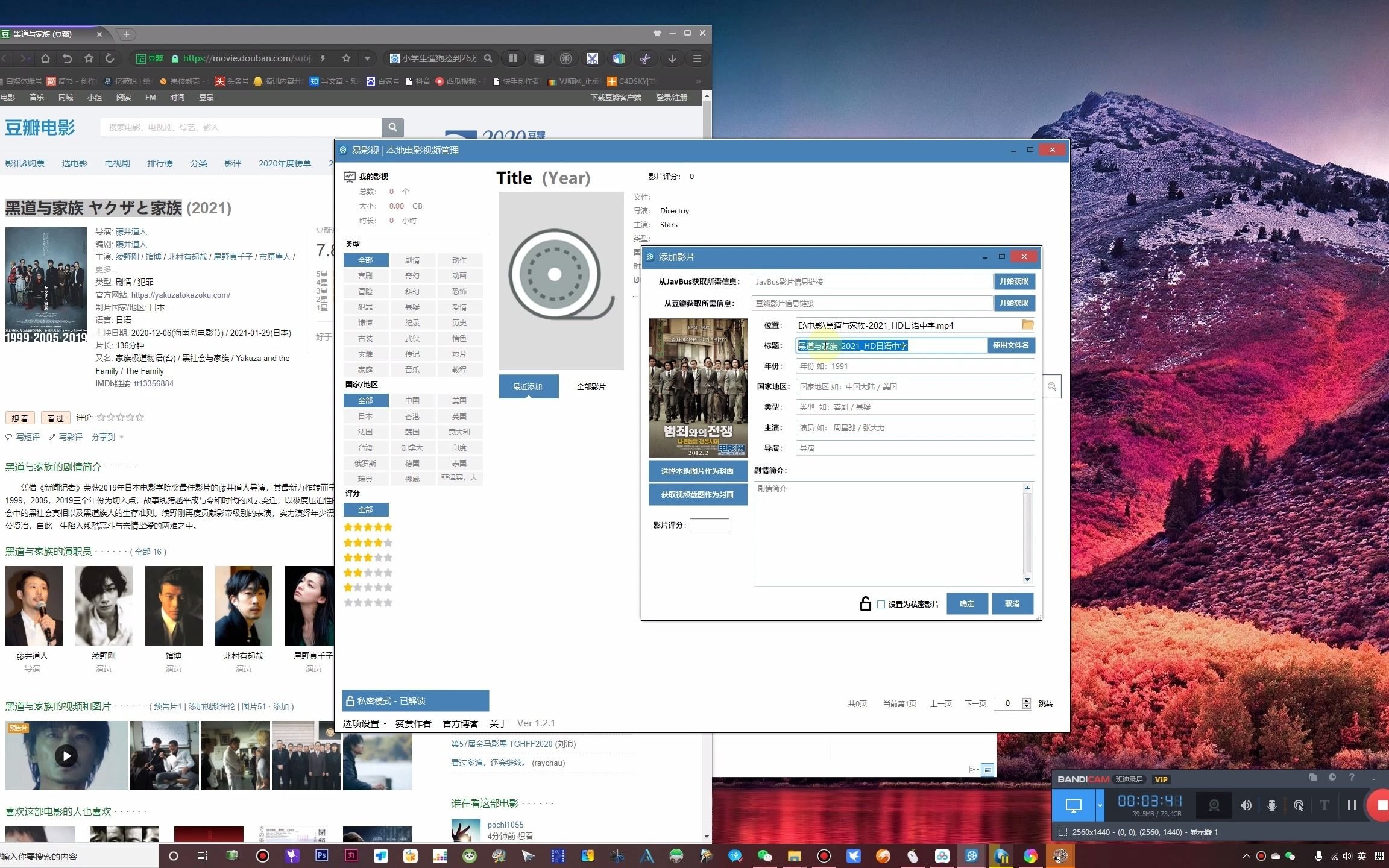
Task: Expand browser address bar dropdown arrow
Action: [367, 58]
